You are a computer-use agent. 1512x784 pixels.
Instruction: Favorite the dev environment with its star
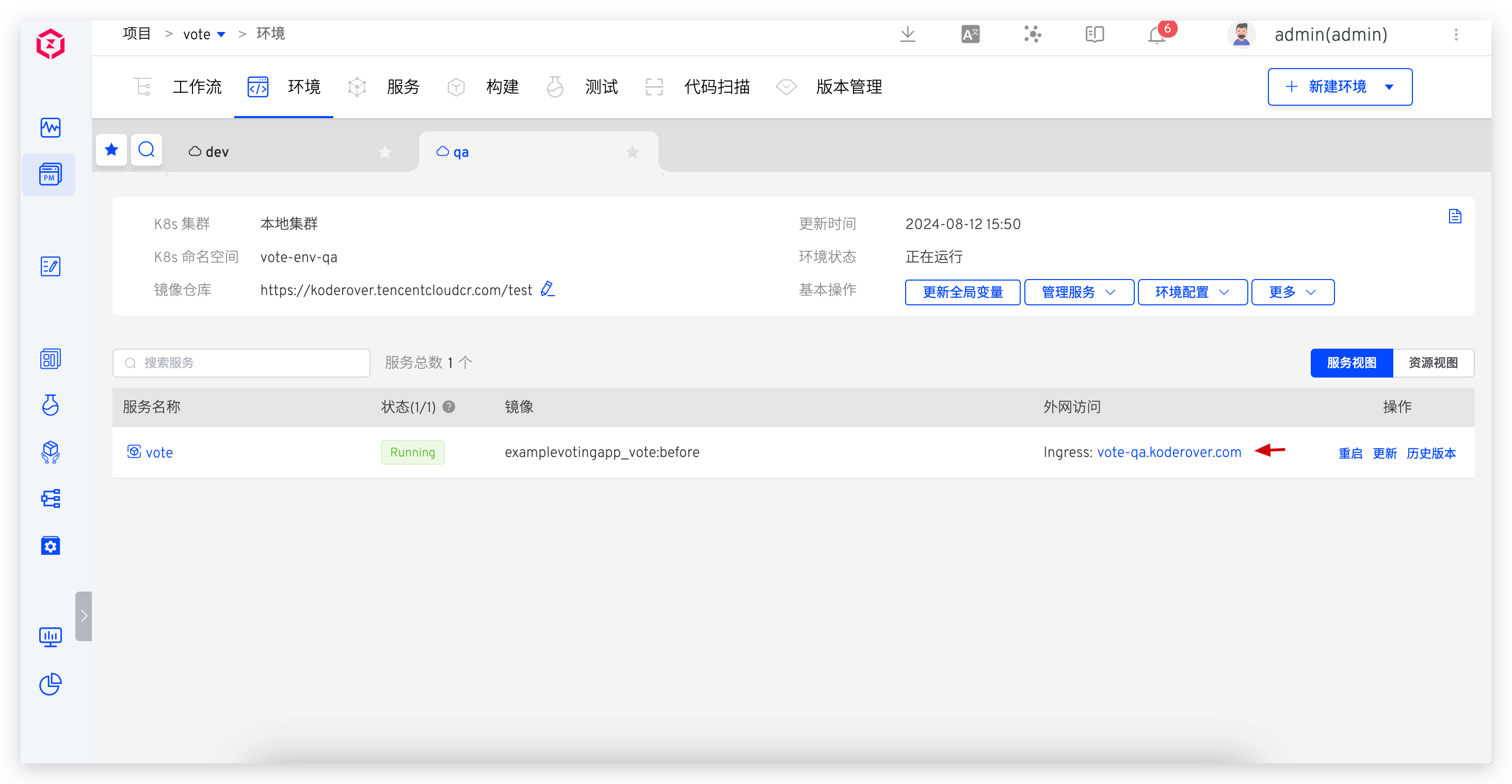(x=384, y=152)
